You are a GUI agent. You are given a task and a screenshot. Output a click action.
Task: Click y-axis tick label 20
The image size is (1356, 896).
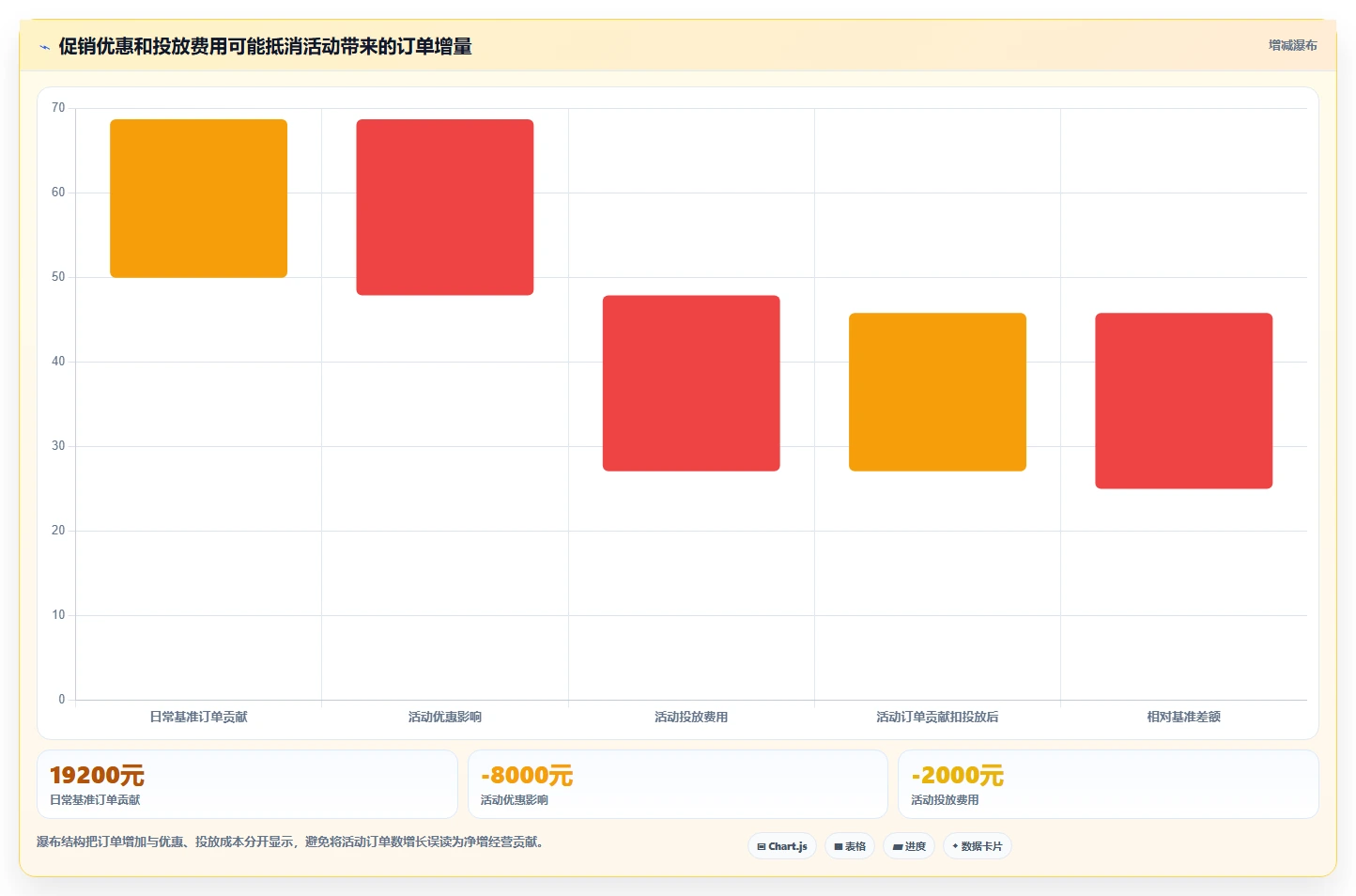[x=58, y=531]
